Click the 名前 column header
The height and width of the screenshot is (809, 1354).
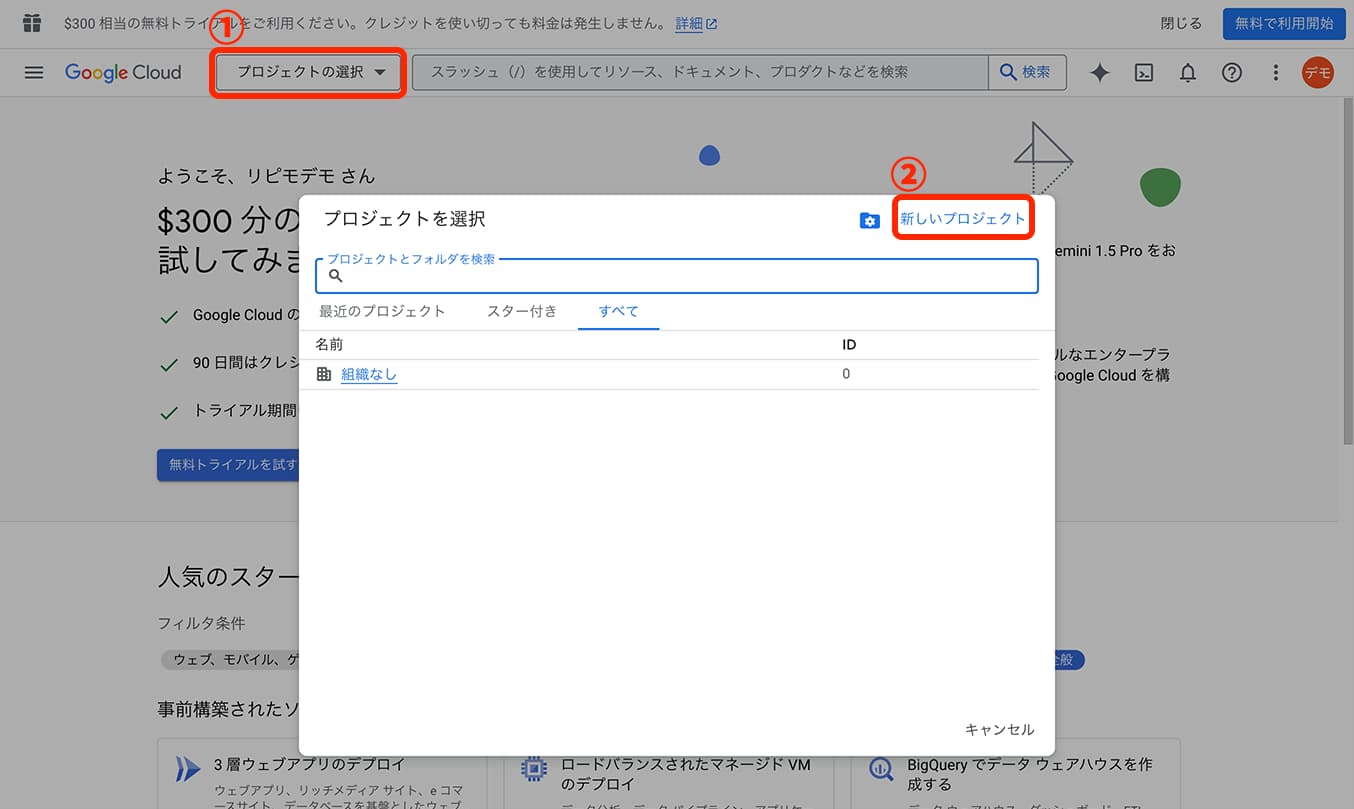click(329, 345)
